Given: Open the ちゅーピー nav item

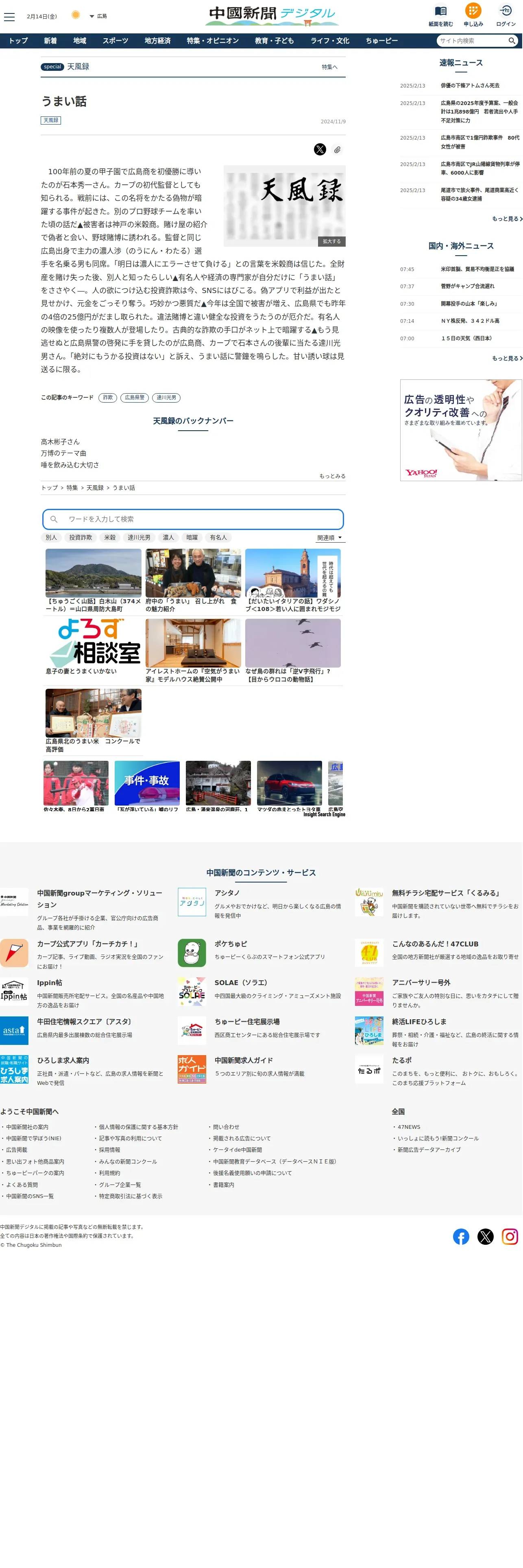Looking at the screenshot, I should click(x=382, y=41).
